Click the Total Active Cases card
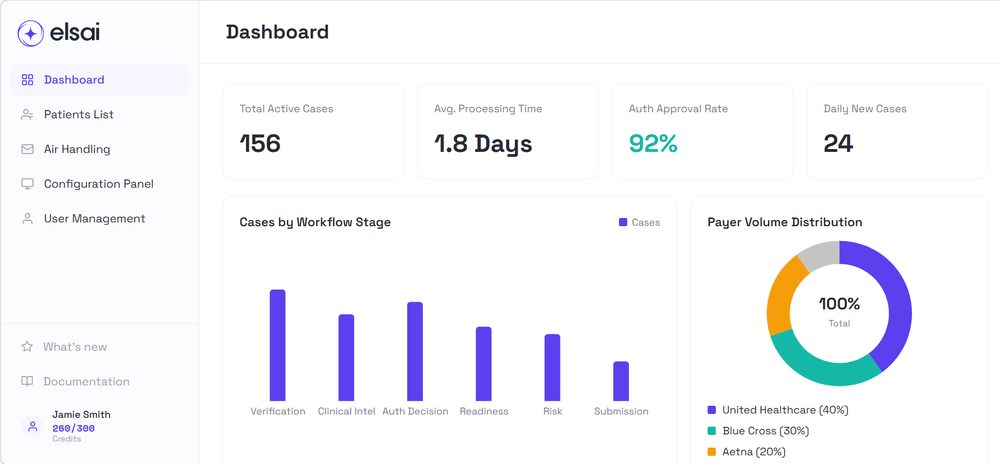 point(313,131)
